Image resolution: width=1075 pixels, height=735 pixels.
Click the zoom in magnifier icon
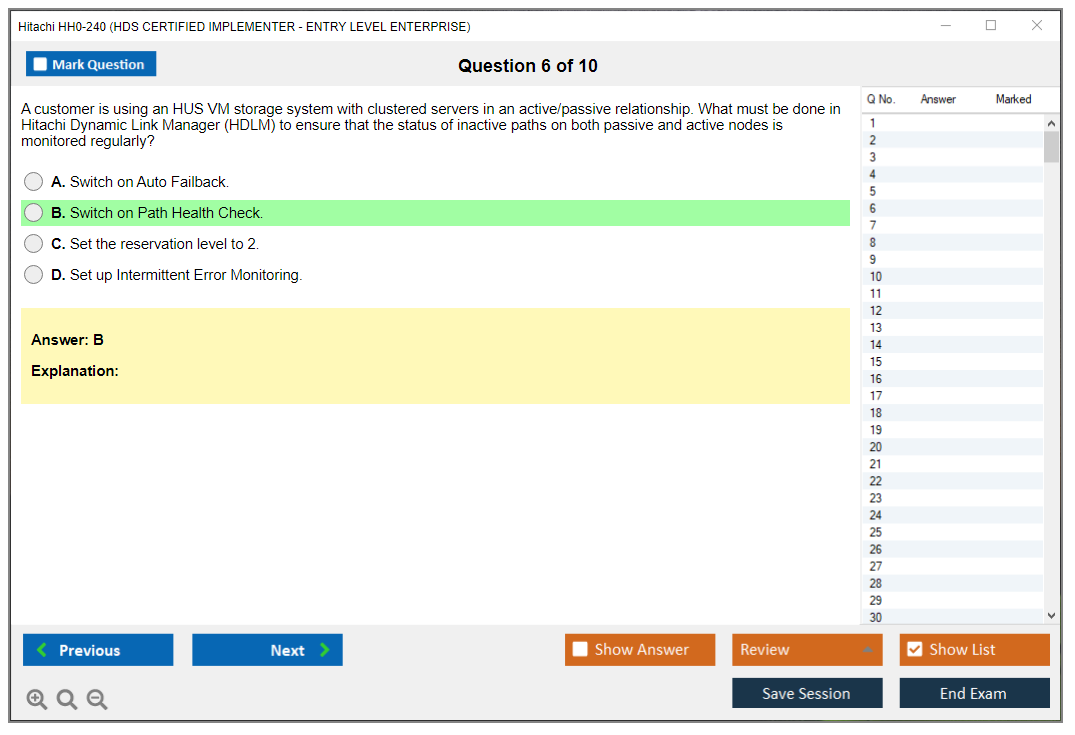(x=37, y=700)
